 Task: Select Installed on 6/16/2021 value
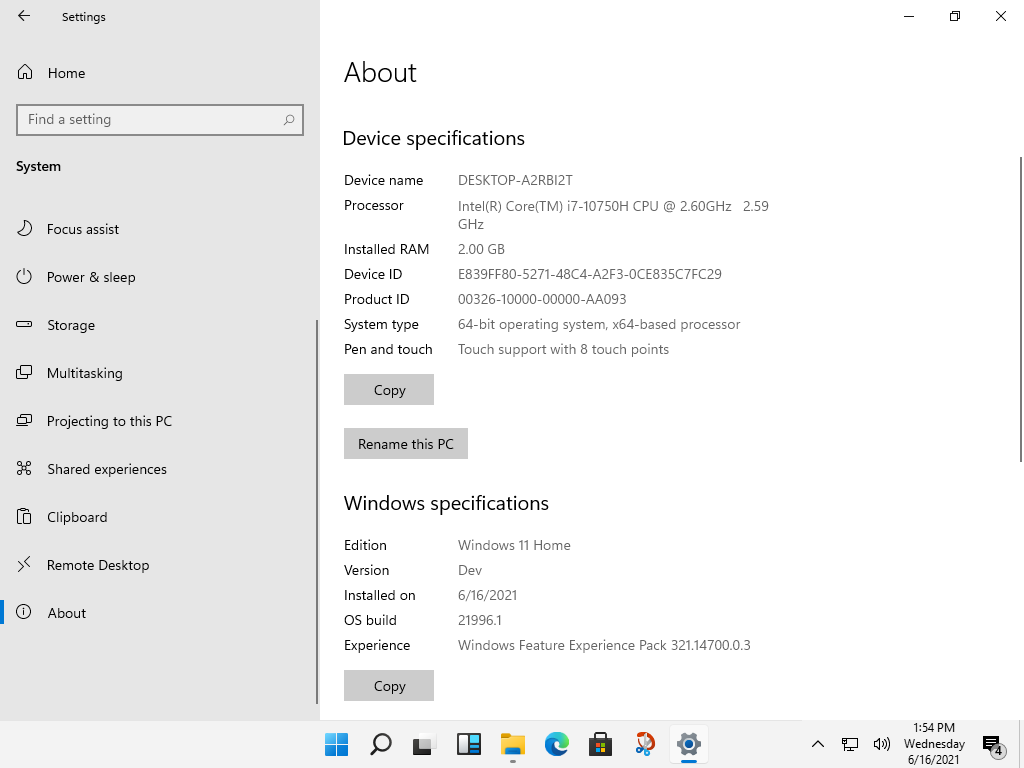pos(487,596)
